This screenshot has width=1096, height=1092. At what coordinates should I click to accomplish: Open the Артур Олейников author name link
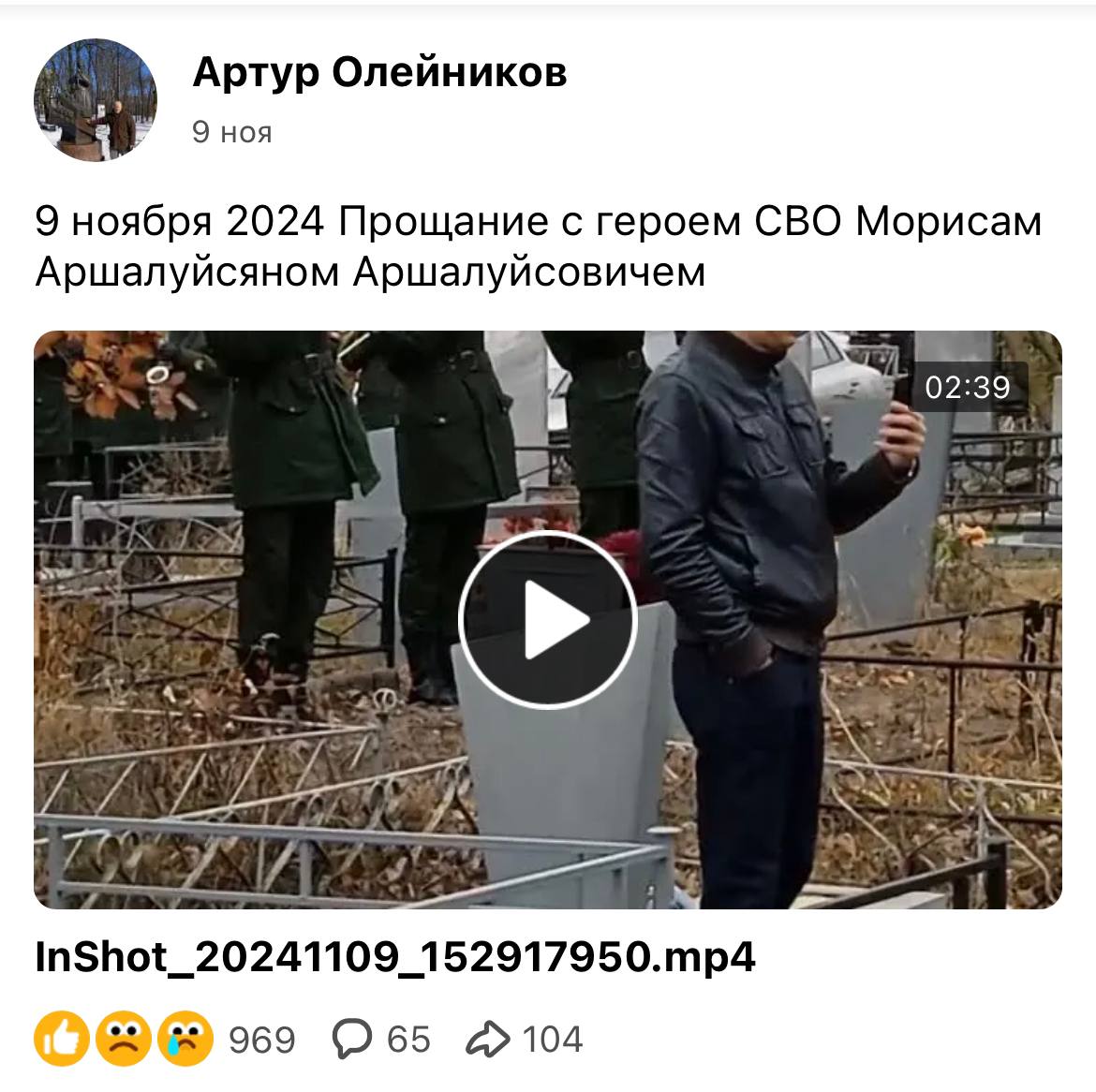click(379, 72)
